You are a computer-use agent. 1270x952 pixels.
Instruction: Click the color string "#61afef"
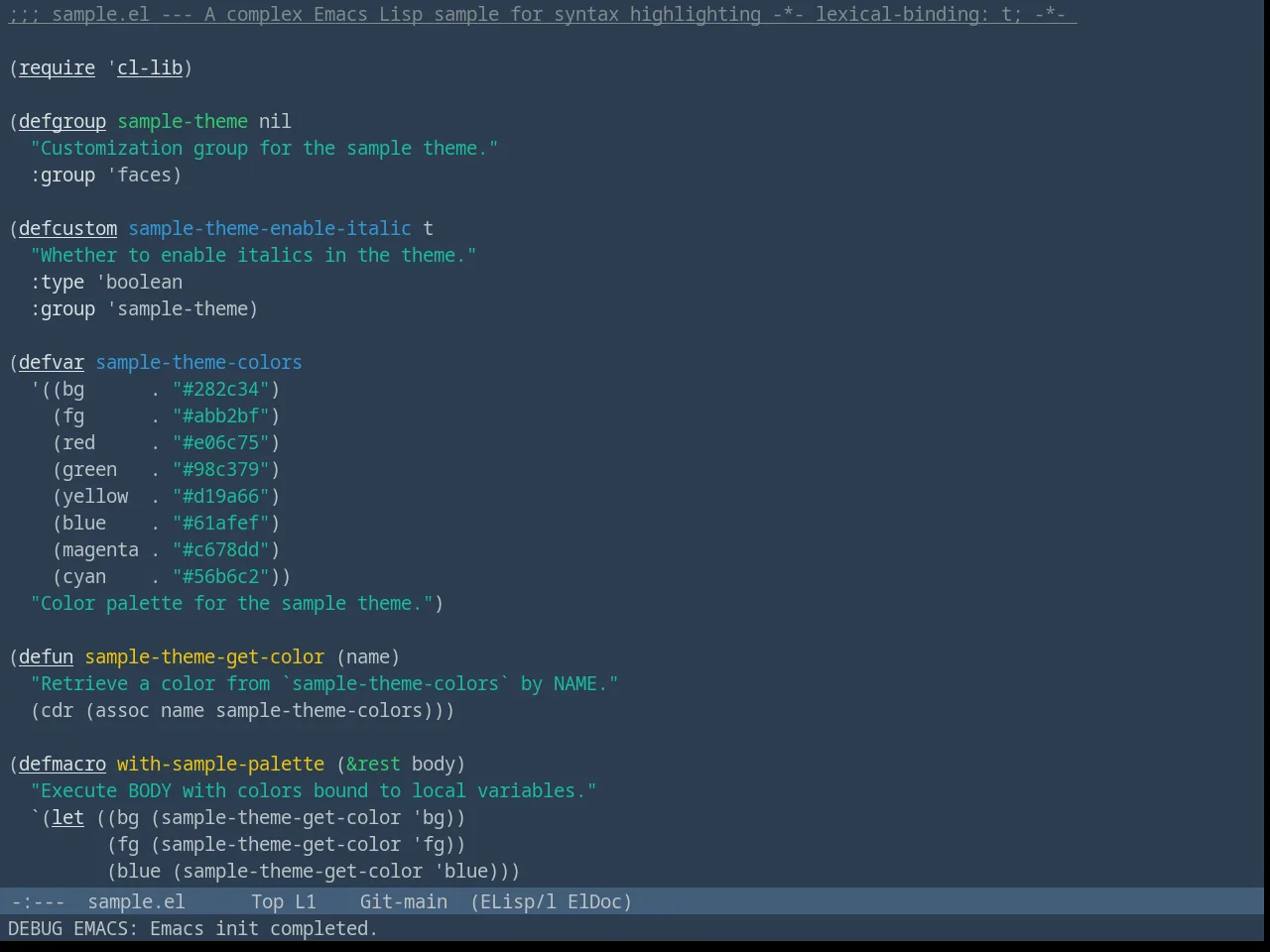[x=220, y=523]
